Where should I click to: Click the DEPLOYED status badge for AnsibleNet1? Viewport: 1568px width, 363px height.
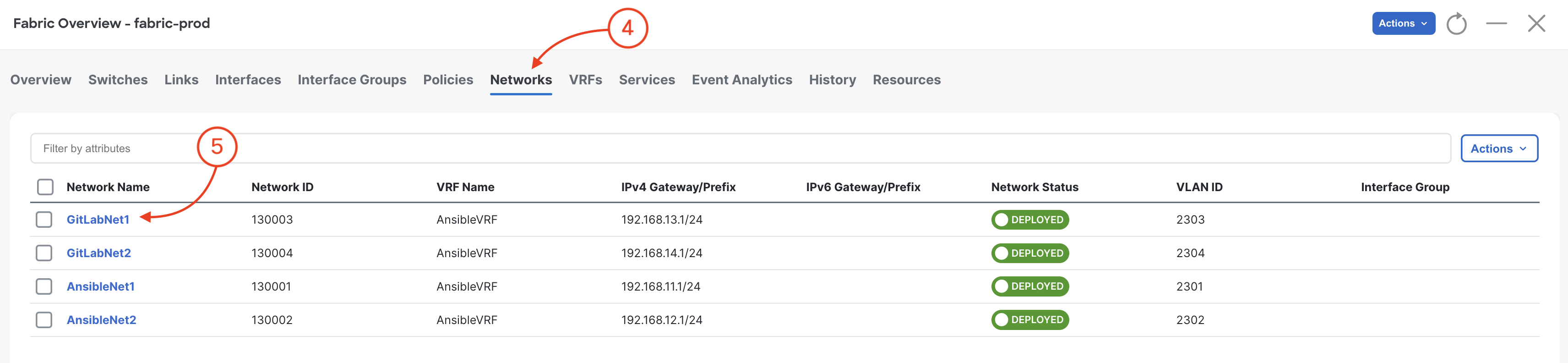pyautogui.click(x=1030, y=286)
